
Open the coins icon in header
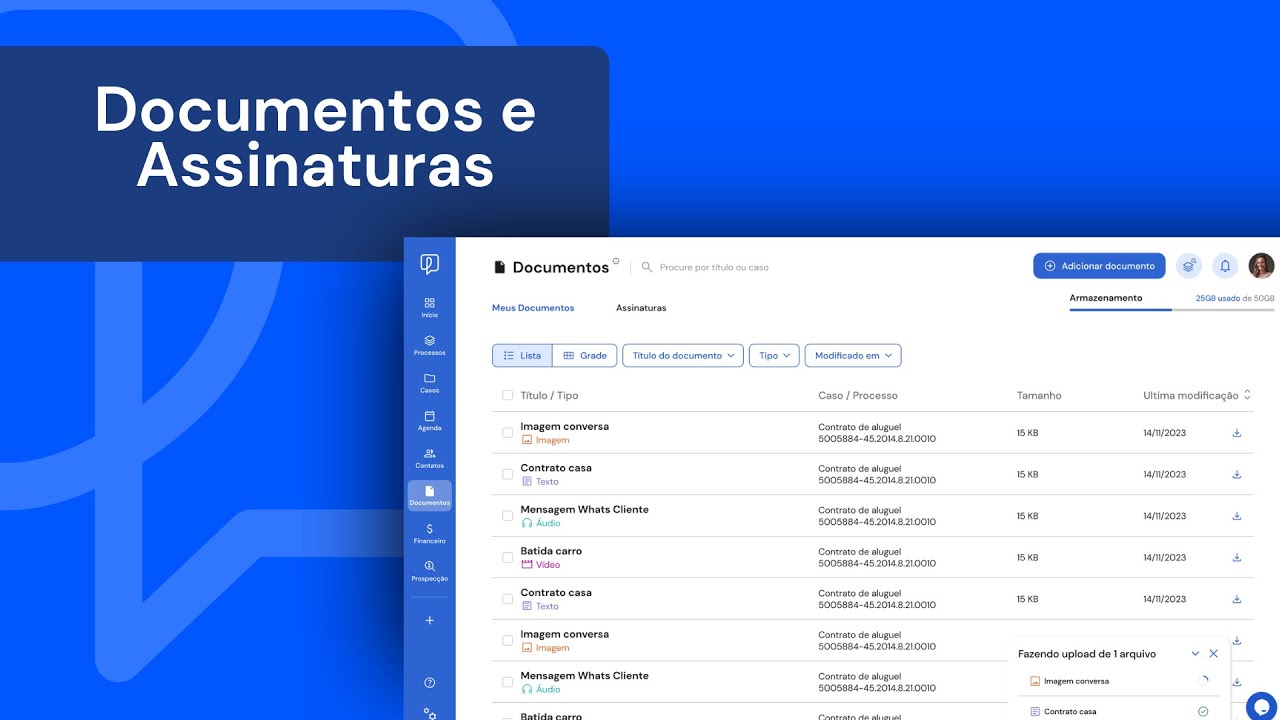(x=1188, y=266)
